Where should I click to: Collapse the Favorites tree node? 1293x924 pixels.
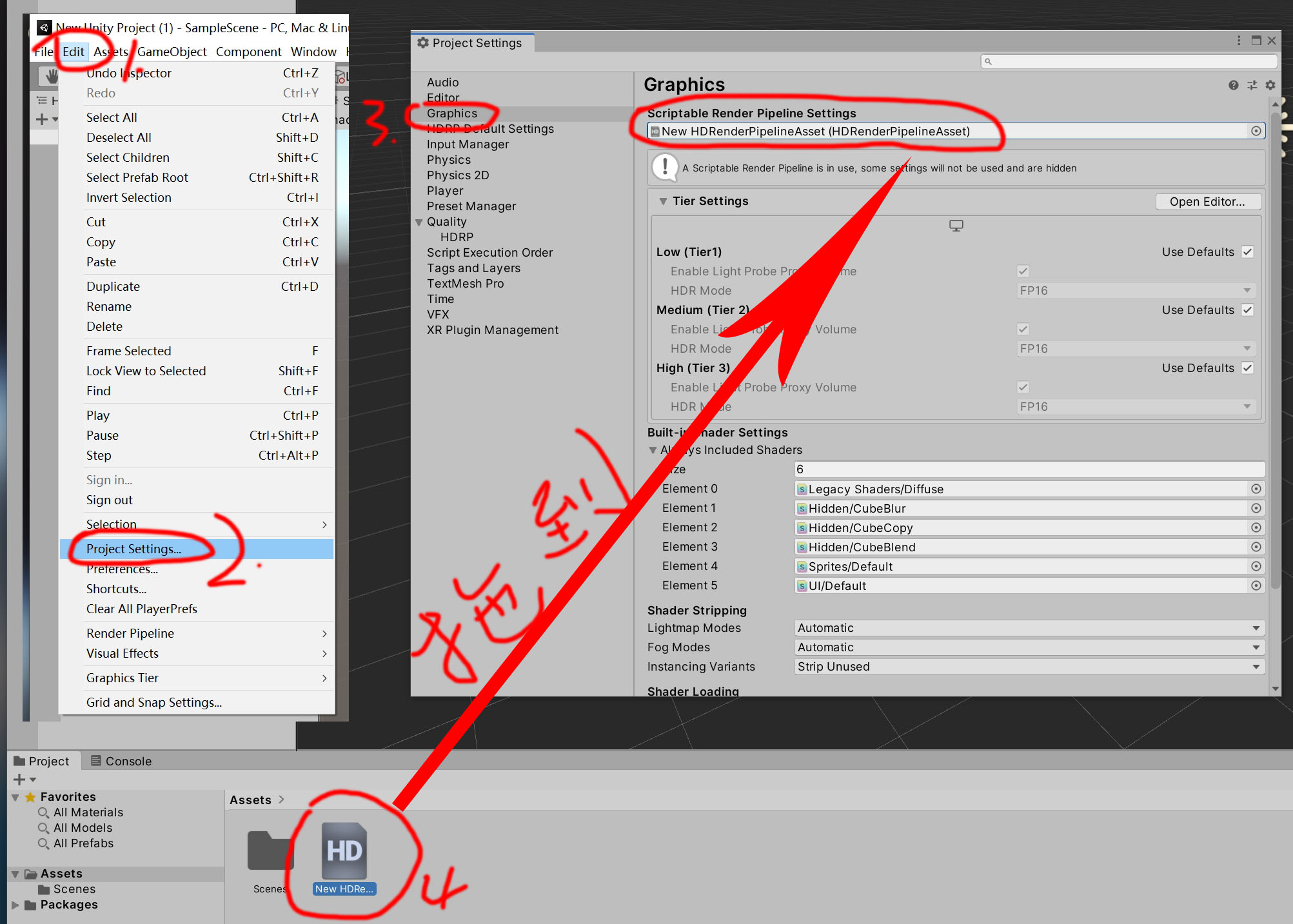pos(15,798)
